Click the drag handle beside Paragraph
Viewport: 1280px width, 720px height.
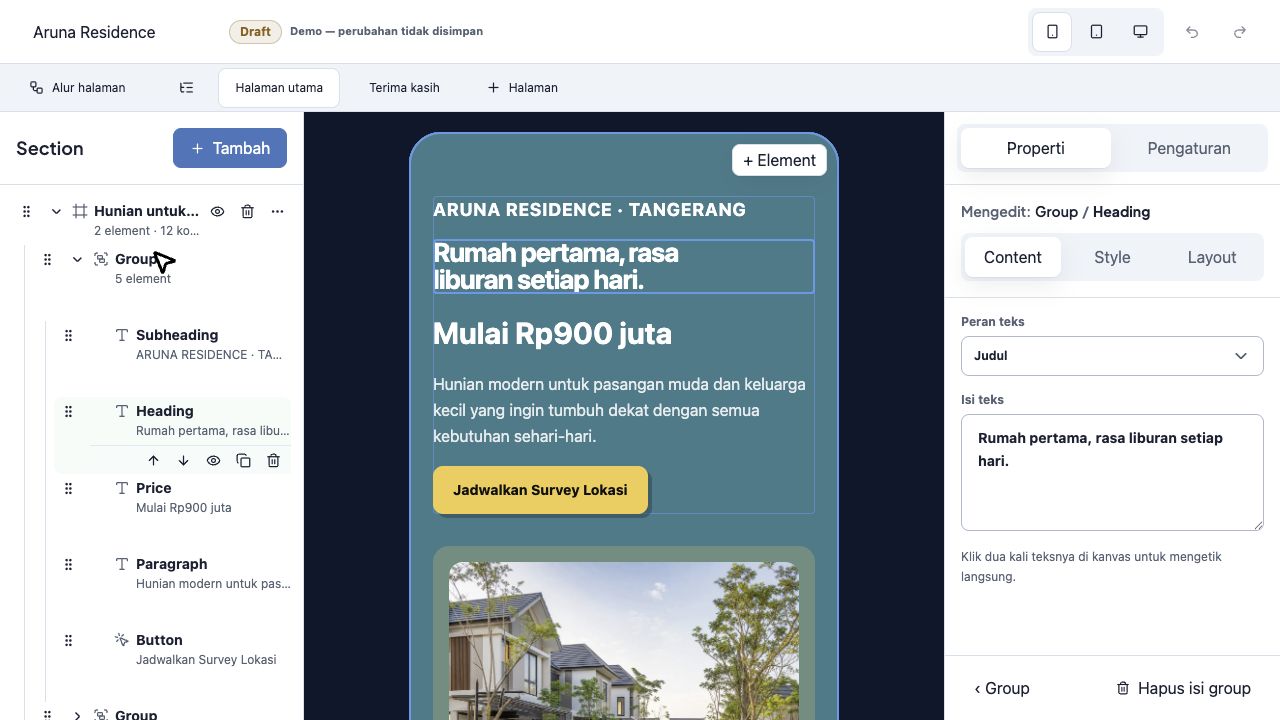(x=68, y=564)
